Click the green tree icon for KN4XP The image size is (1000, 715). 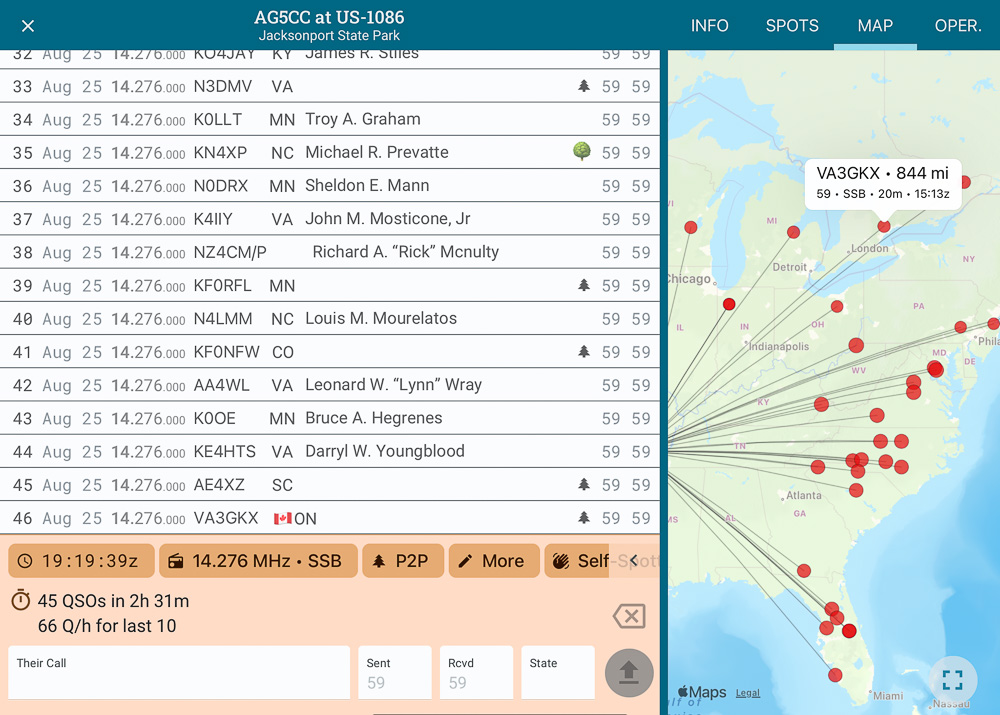(582, 152)
